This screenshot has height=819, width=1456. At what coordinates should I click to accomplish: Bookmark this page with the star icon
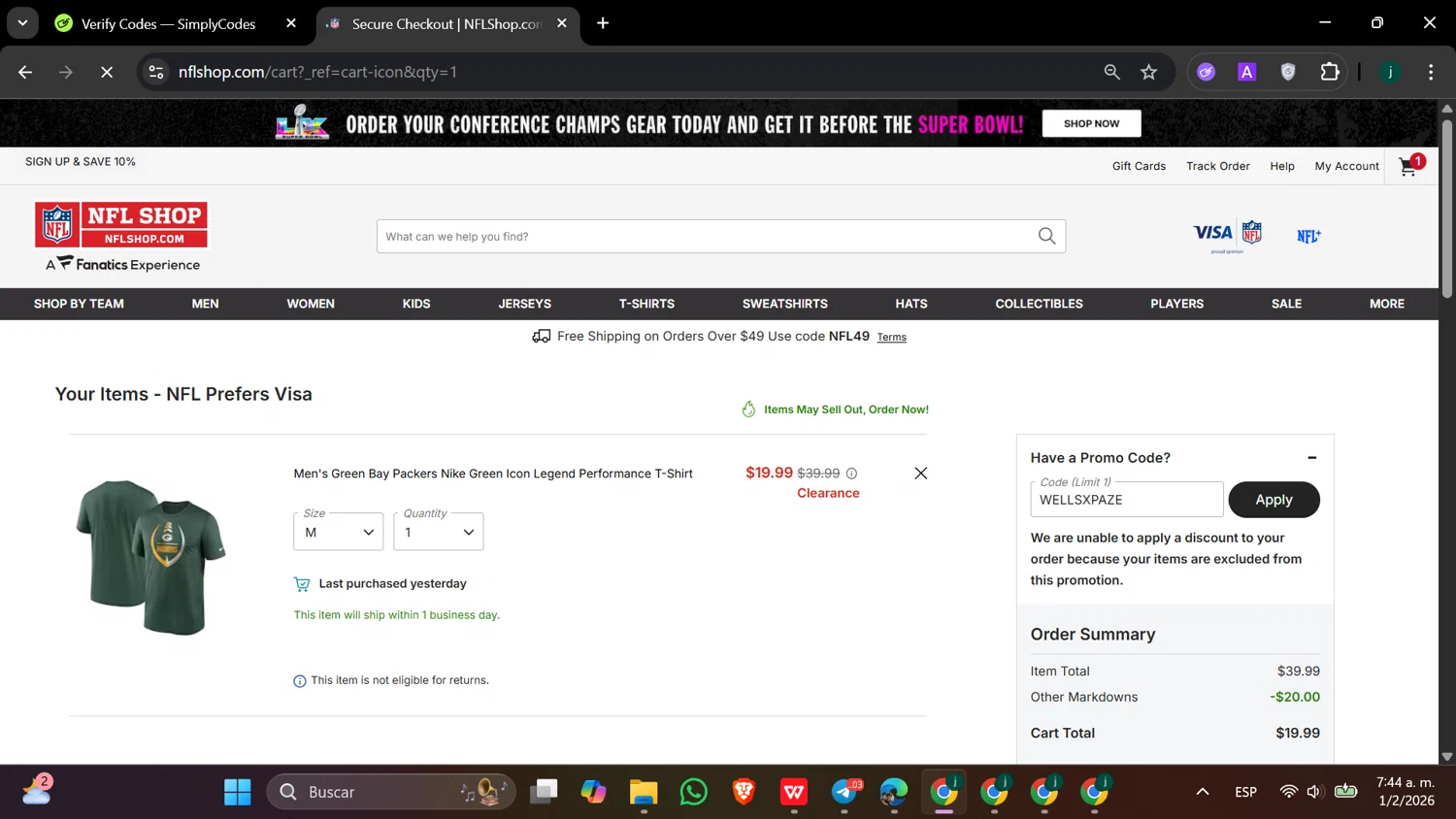click(x=1149, y=72)
